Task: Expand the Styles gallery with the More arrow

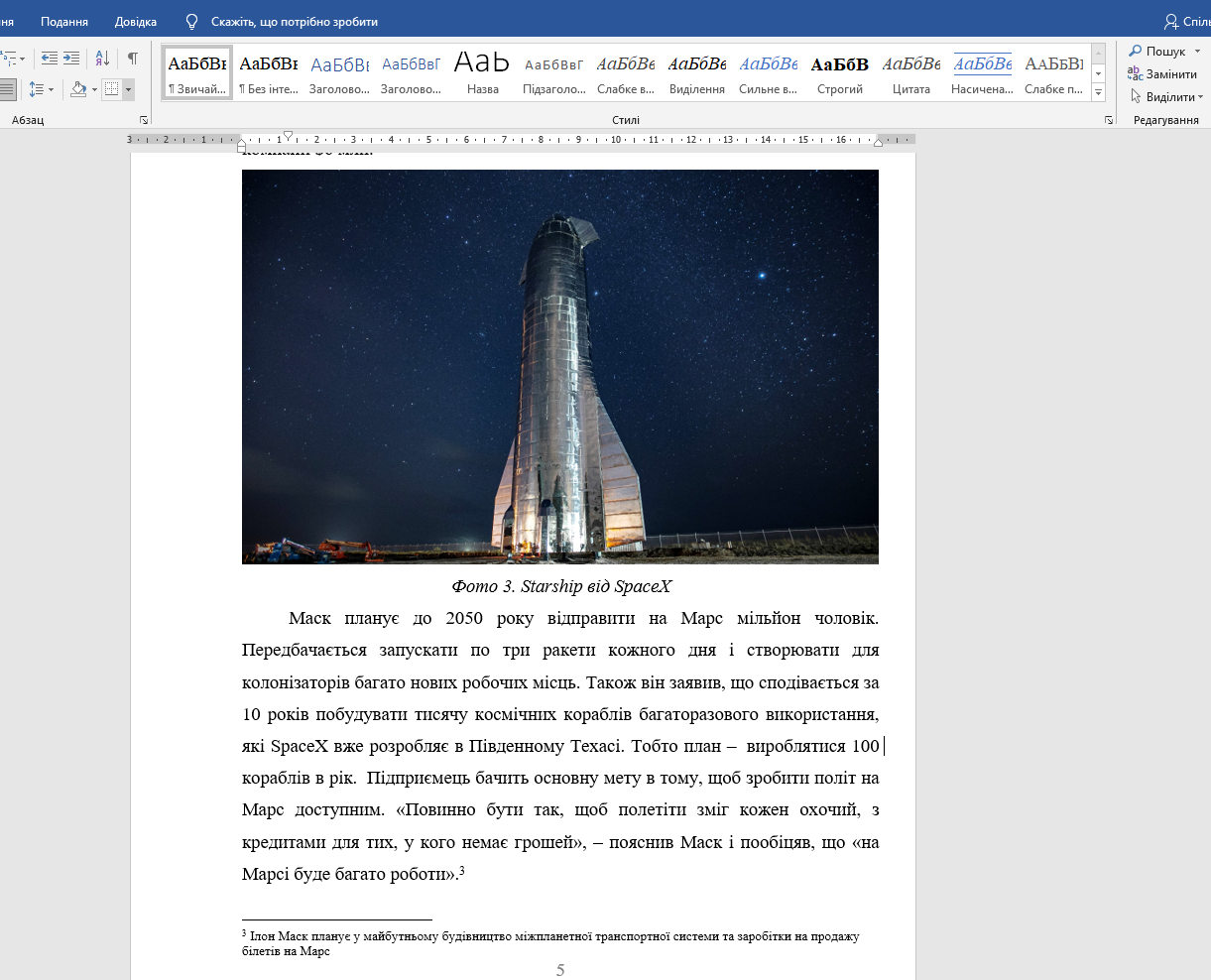Action: click(1098, 92)
